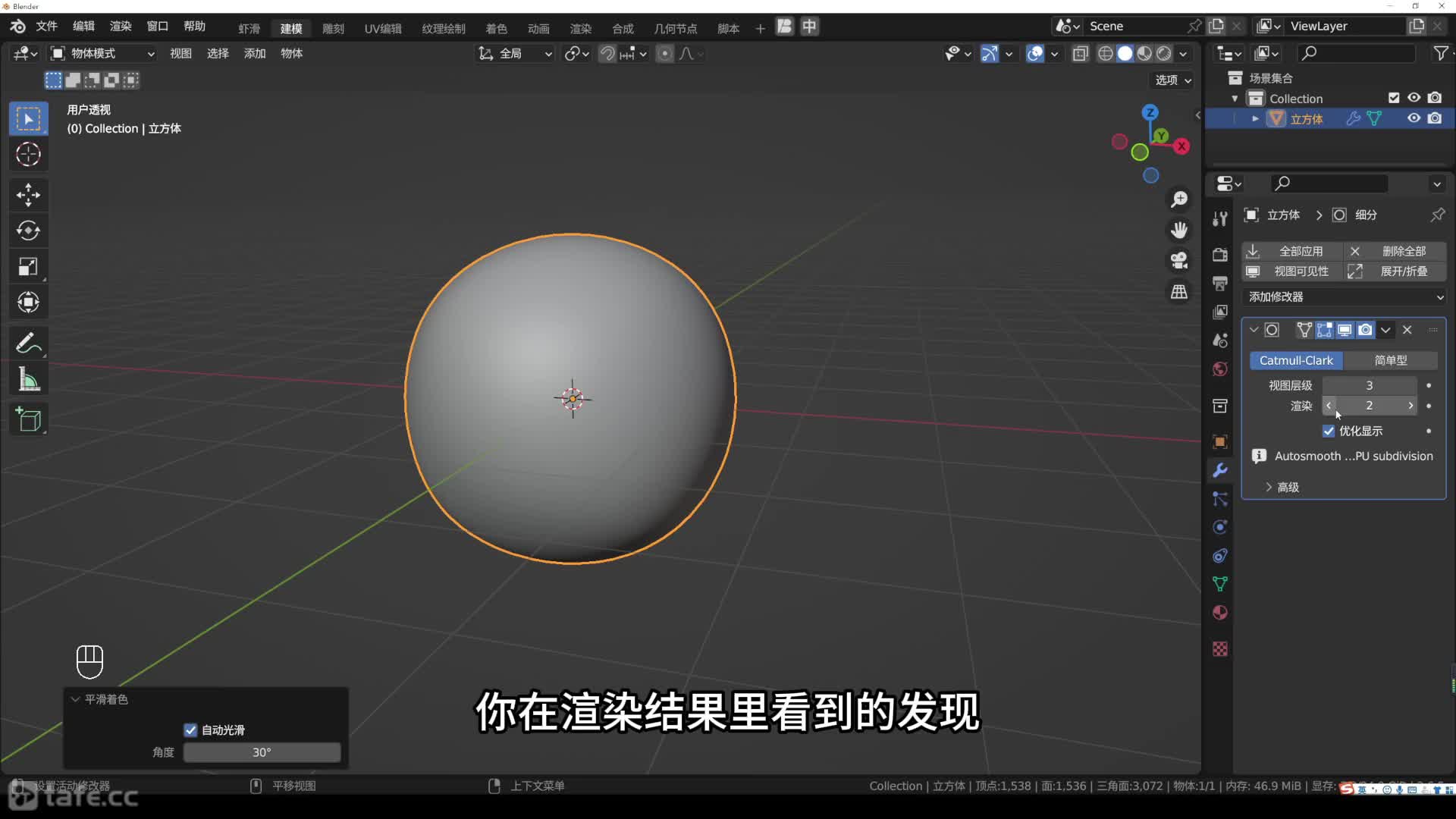Toggle snapping magnet icon
The width and height of the screenshot is (1456, 819).
point(607,54)
